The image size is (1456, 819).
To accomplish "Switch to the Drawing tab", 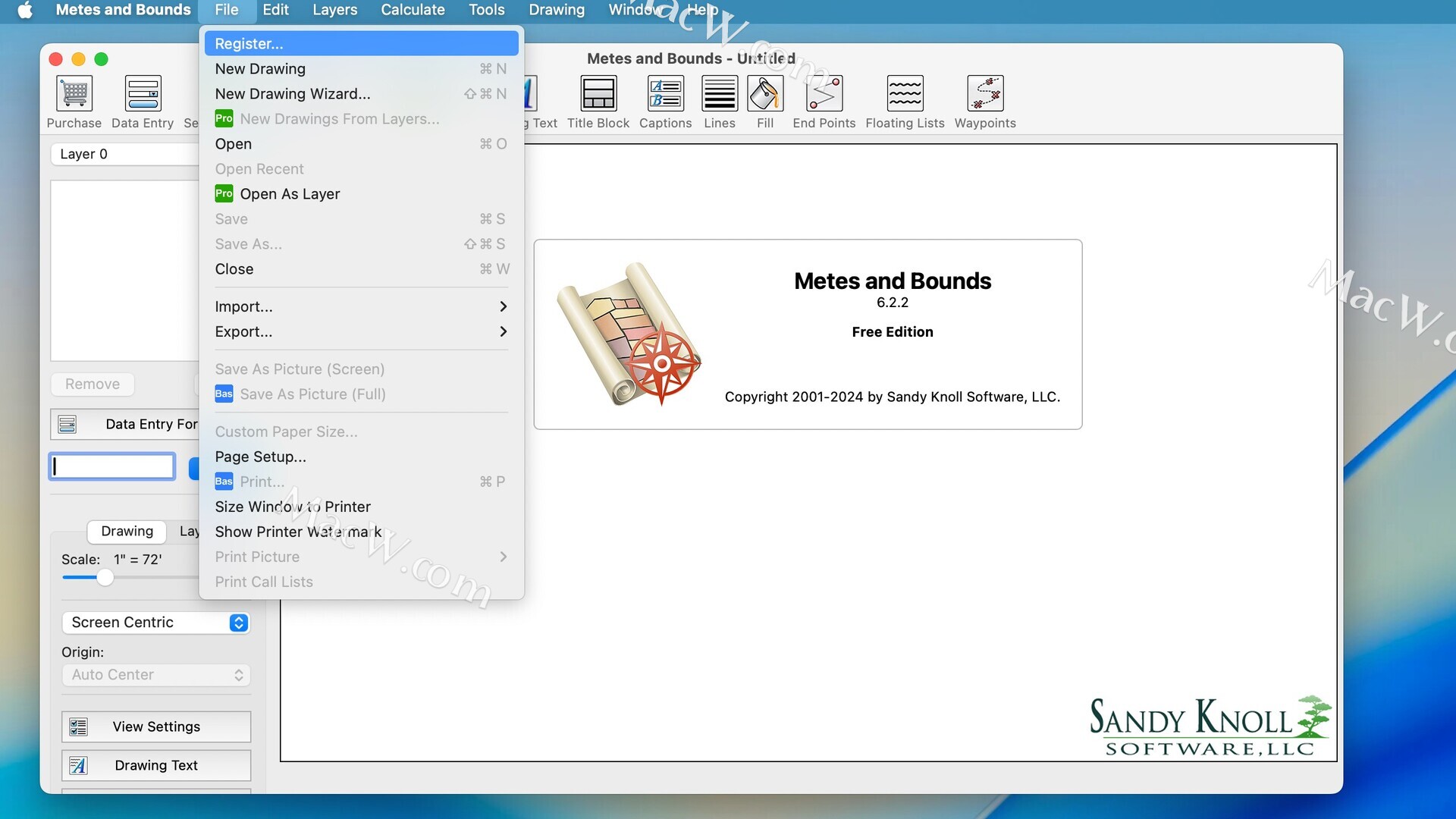I will tap(127, 531).
